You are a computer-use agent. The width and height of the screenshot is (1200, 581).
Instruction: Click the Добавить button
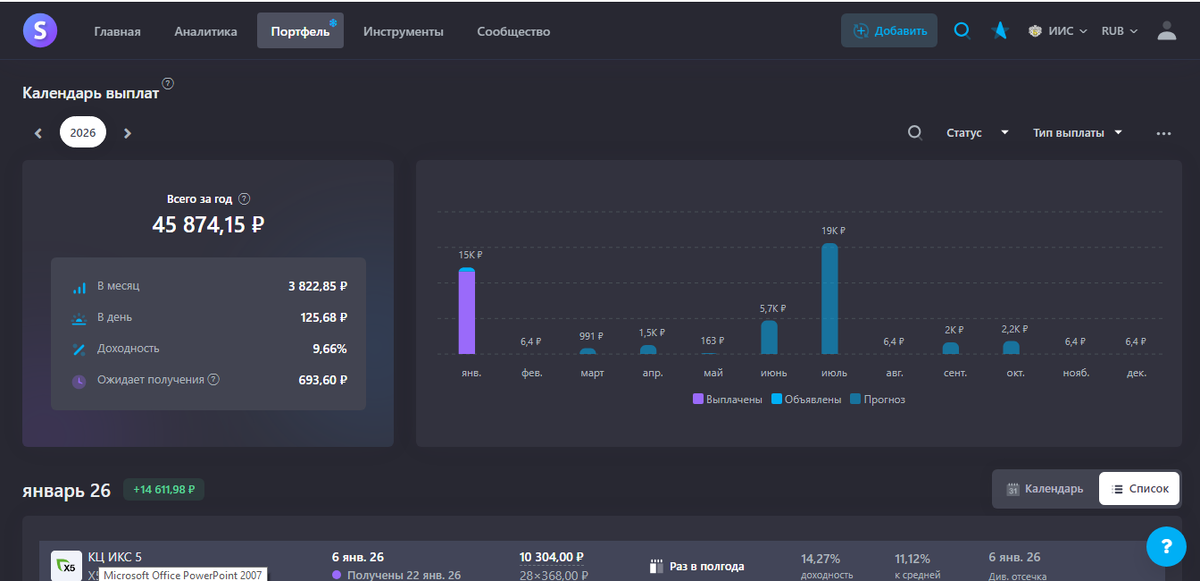[x=889, y=31]
